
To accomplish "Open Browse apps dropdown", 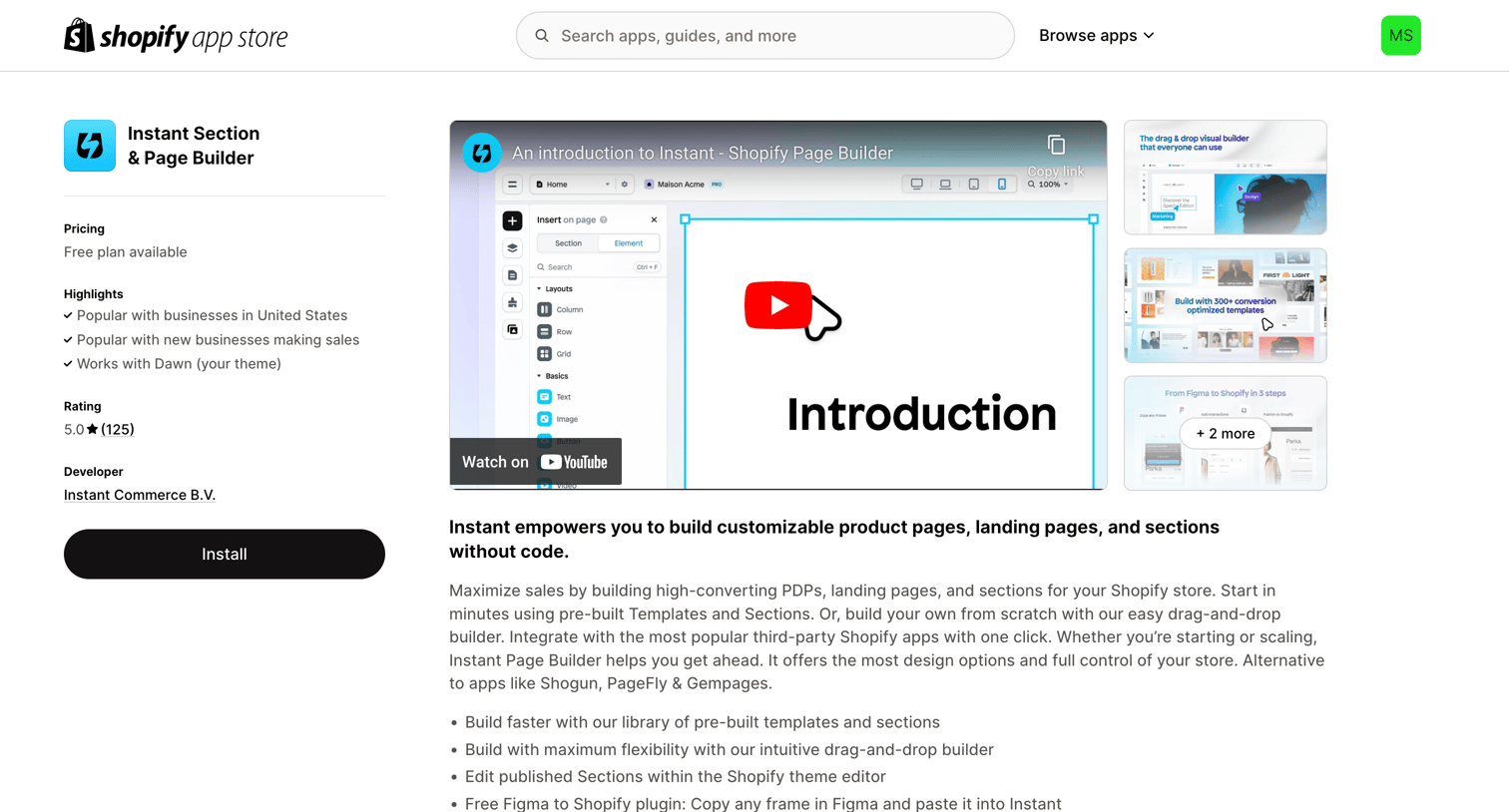I will 1096,36.
